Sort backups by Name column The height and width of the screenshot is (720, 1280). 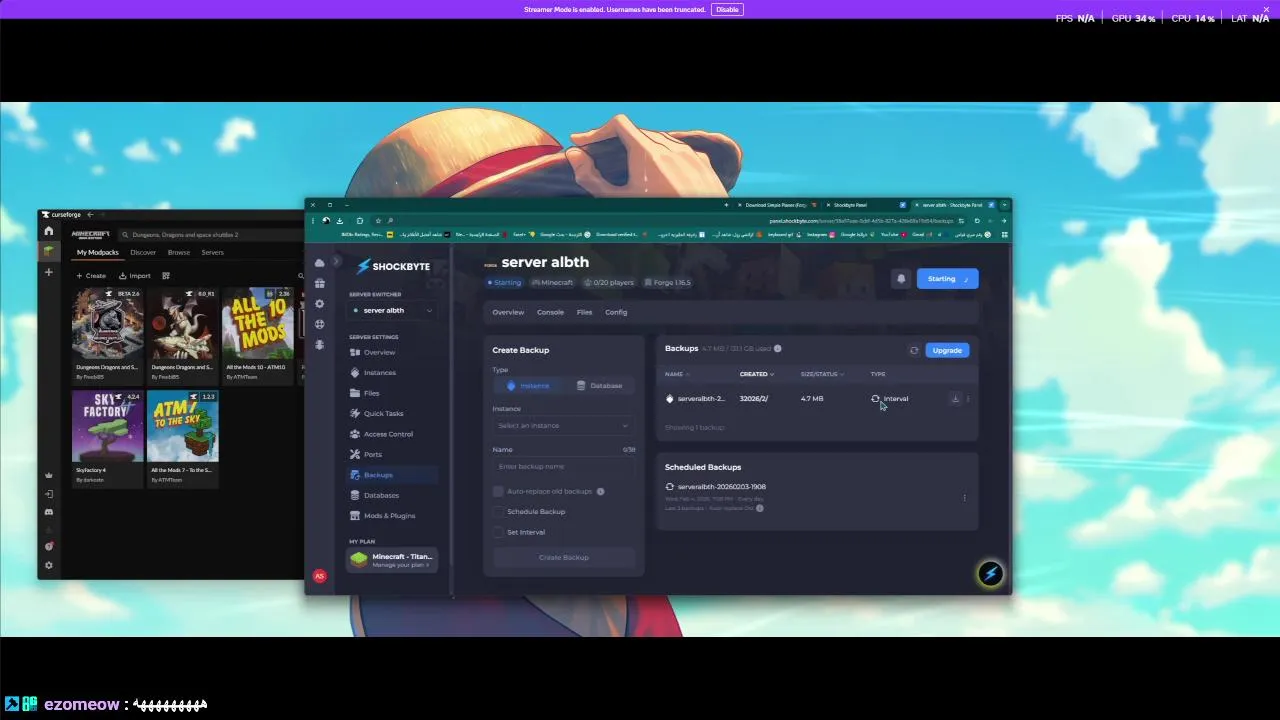point(677,374)
